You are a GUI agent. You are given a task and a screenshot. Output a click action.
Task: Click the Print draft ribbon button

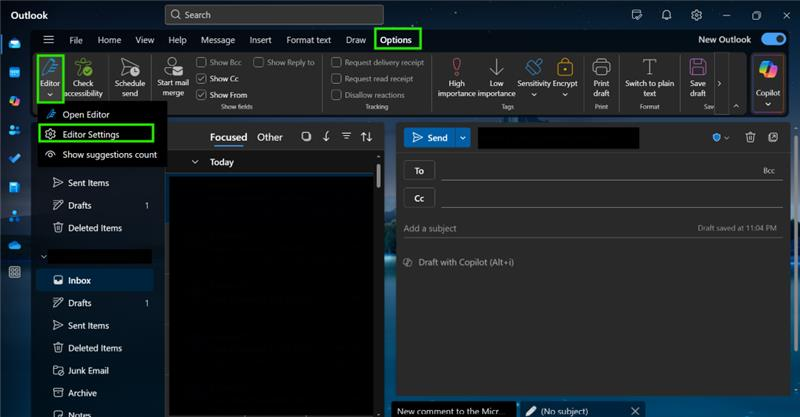[601, 77]
